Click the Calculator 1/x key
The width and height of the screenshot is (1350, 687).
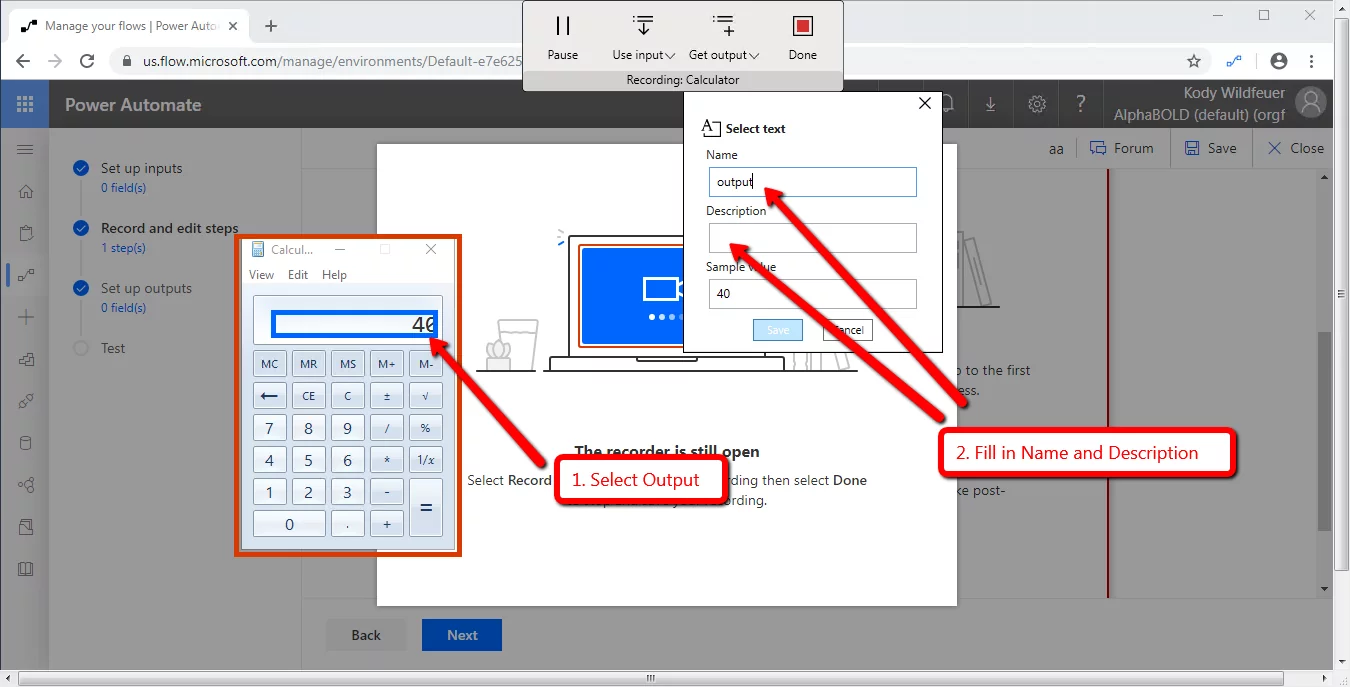pos(426,460)
